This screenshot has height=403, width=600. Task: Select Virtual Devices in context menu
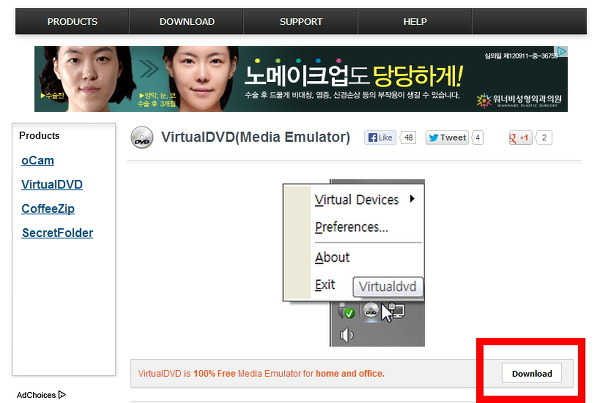pos(357,199)
